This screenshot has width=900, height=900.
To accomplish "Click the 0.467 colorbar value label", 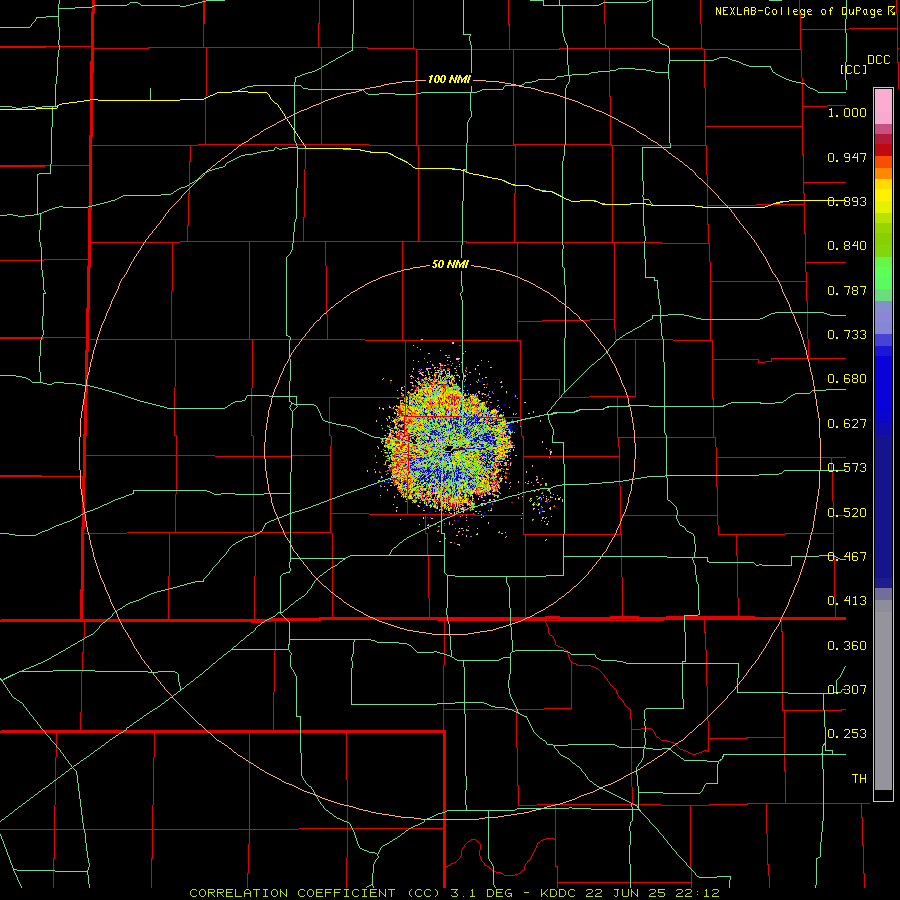I will pos(847,557).
